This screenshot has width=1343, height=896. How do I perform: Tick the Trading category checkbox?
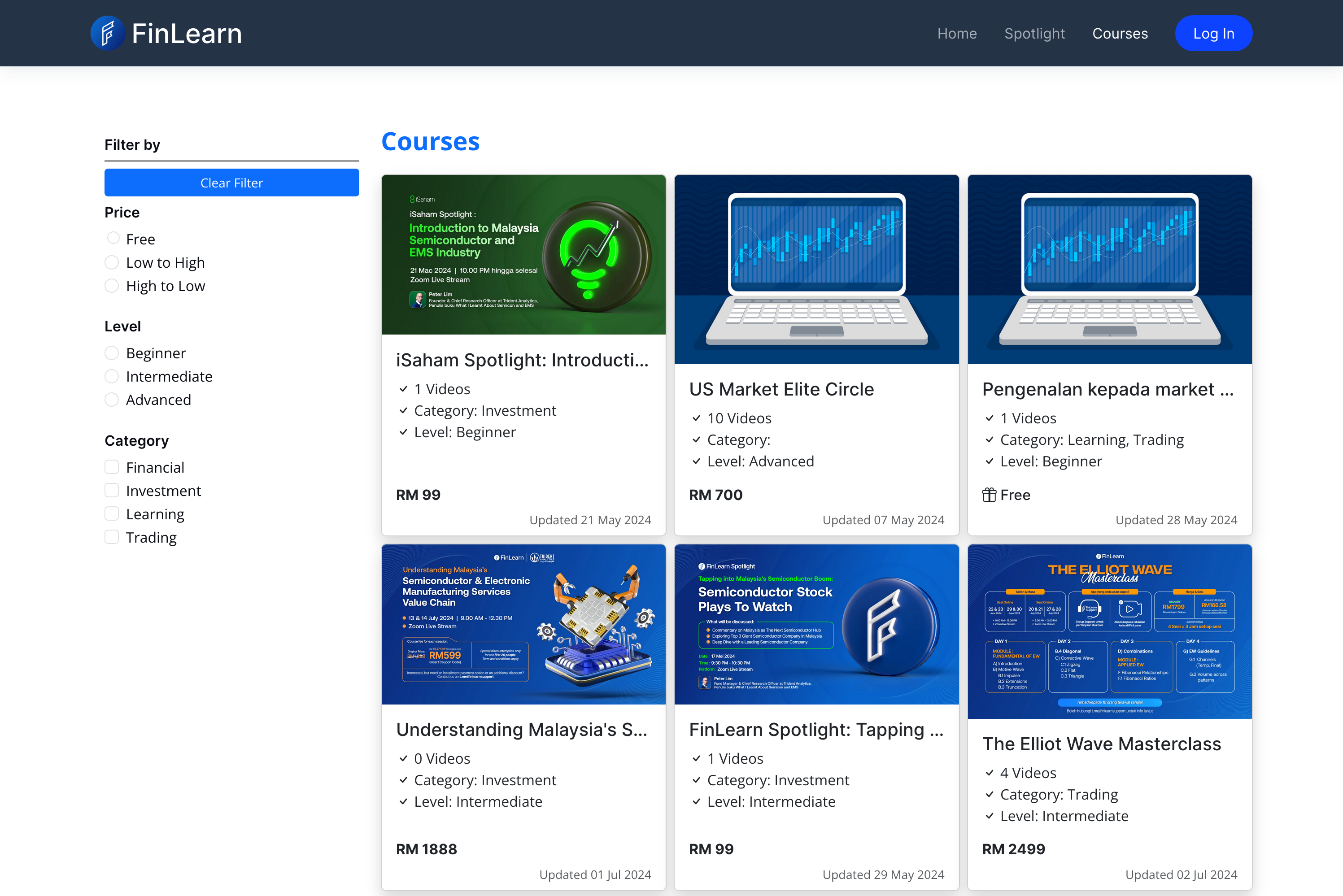point(112,537)
